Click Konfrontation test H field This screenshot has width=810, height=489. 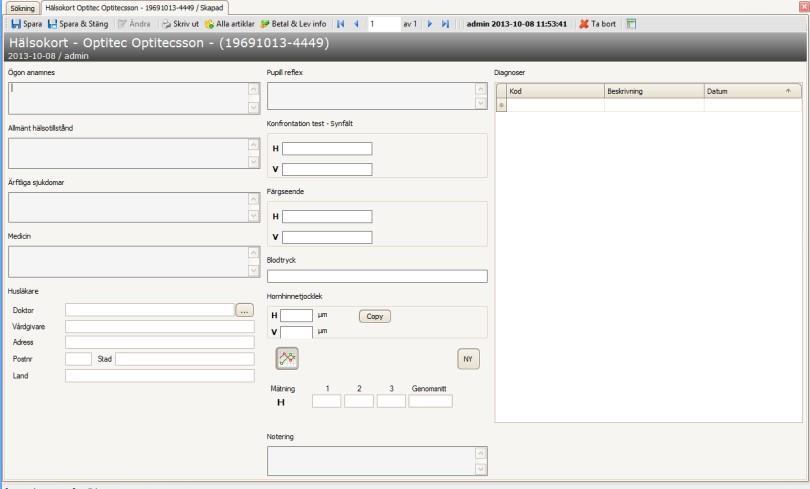[327, 149]
